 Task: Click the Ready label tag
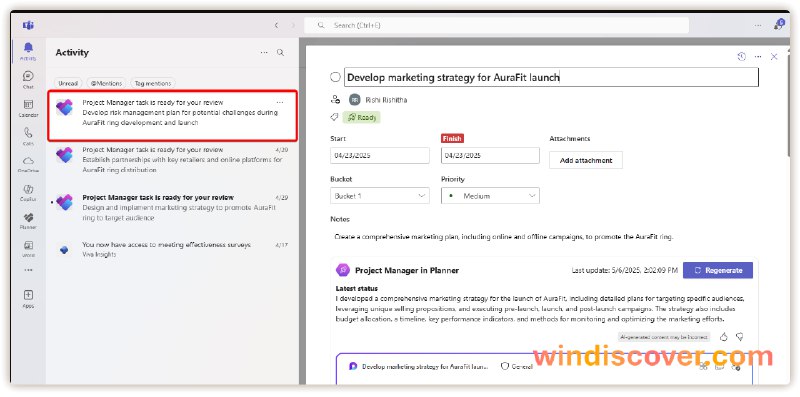362,117
